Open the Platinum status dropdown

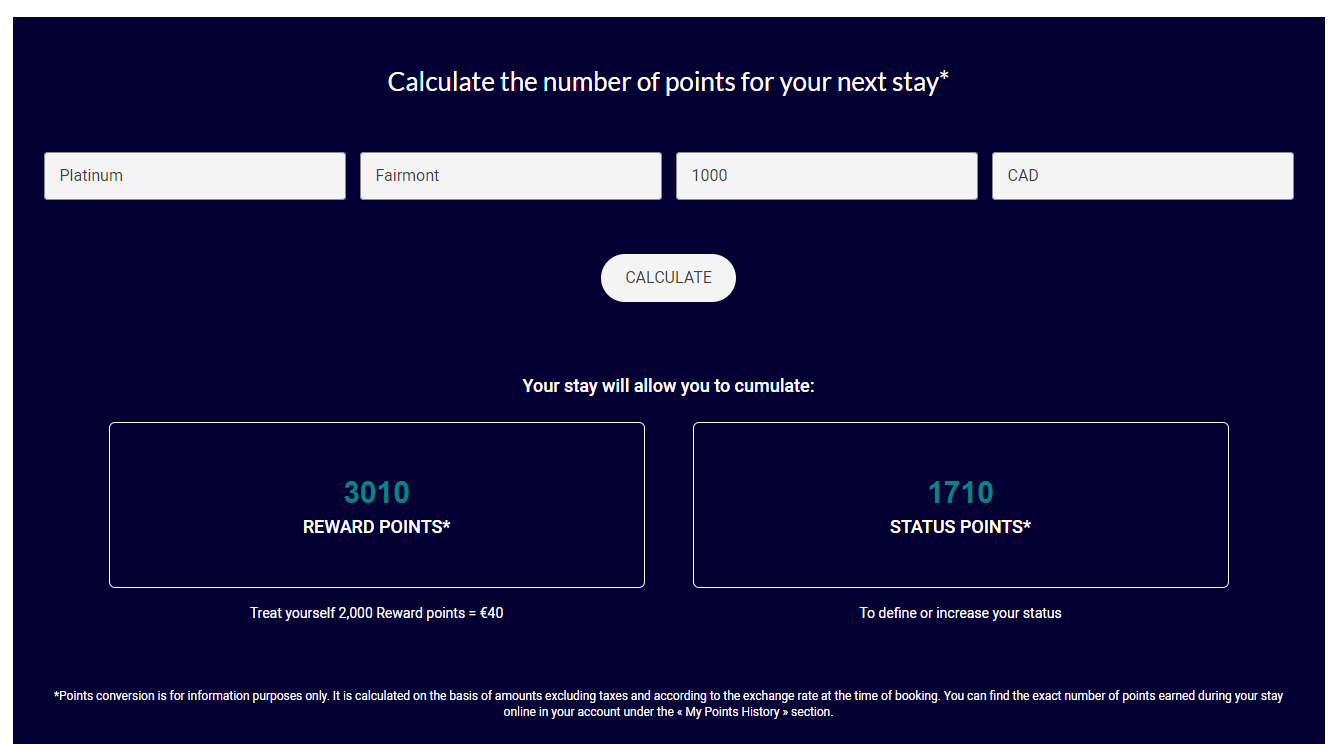tap(195, 176)
